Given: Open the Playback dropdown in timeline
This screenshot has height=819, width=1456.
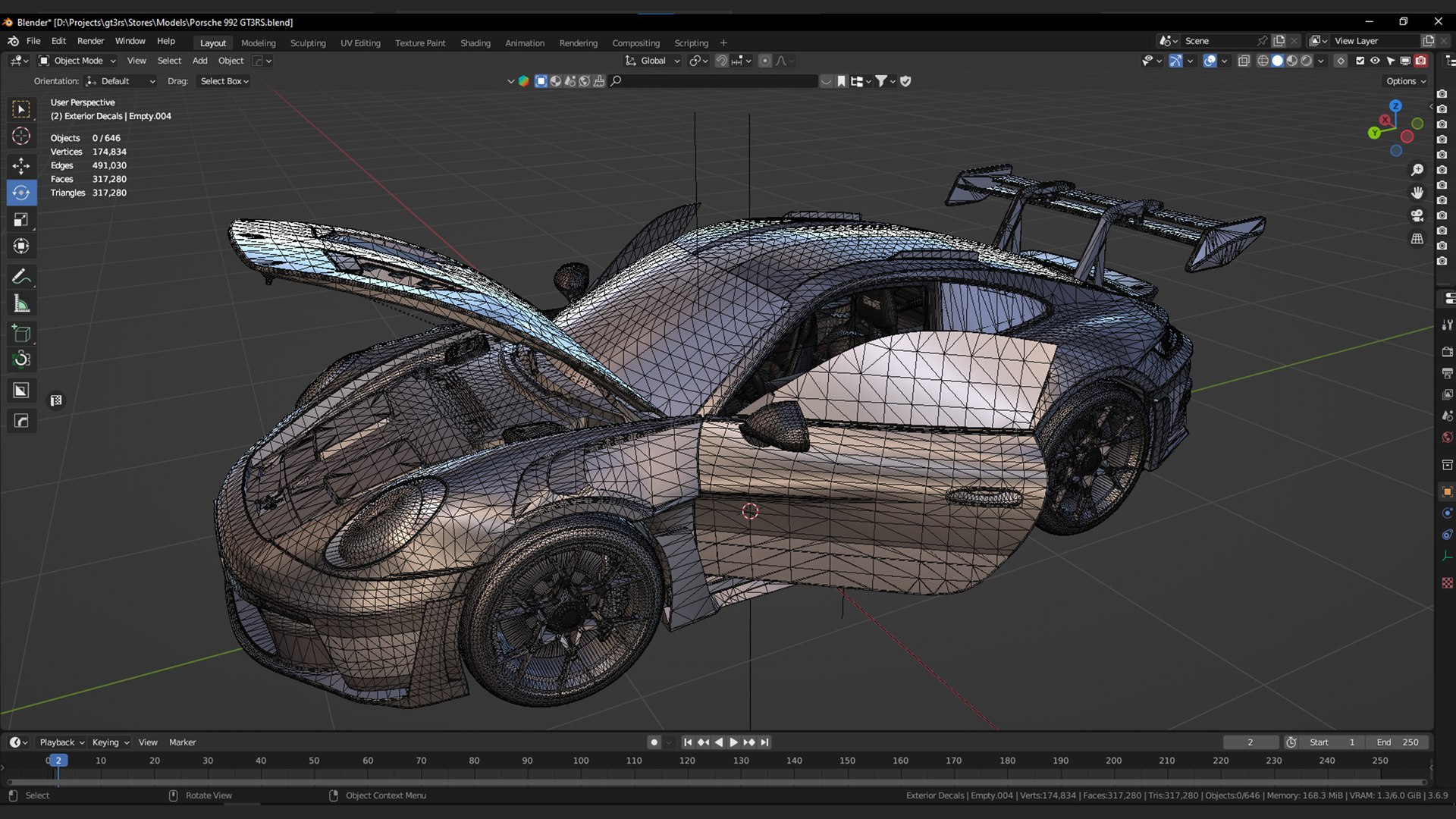Looking at the screenshot, I should coord(61,742).
